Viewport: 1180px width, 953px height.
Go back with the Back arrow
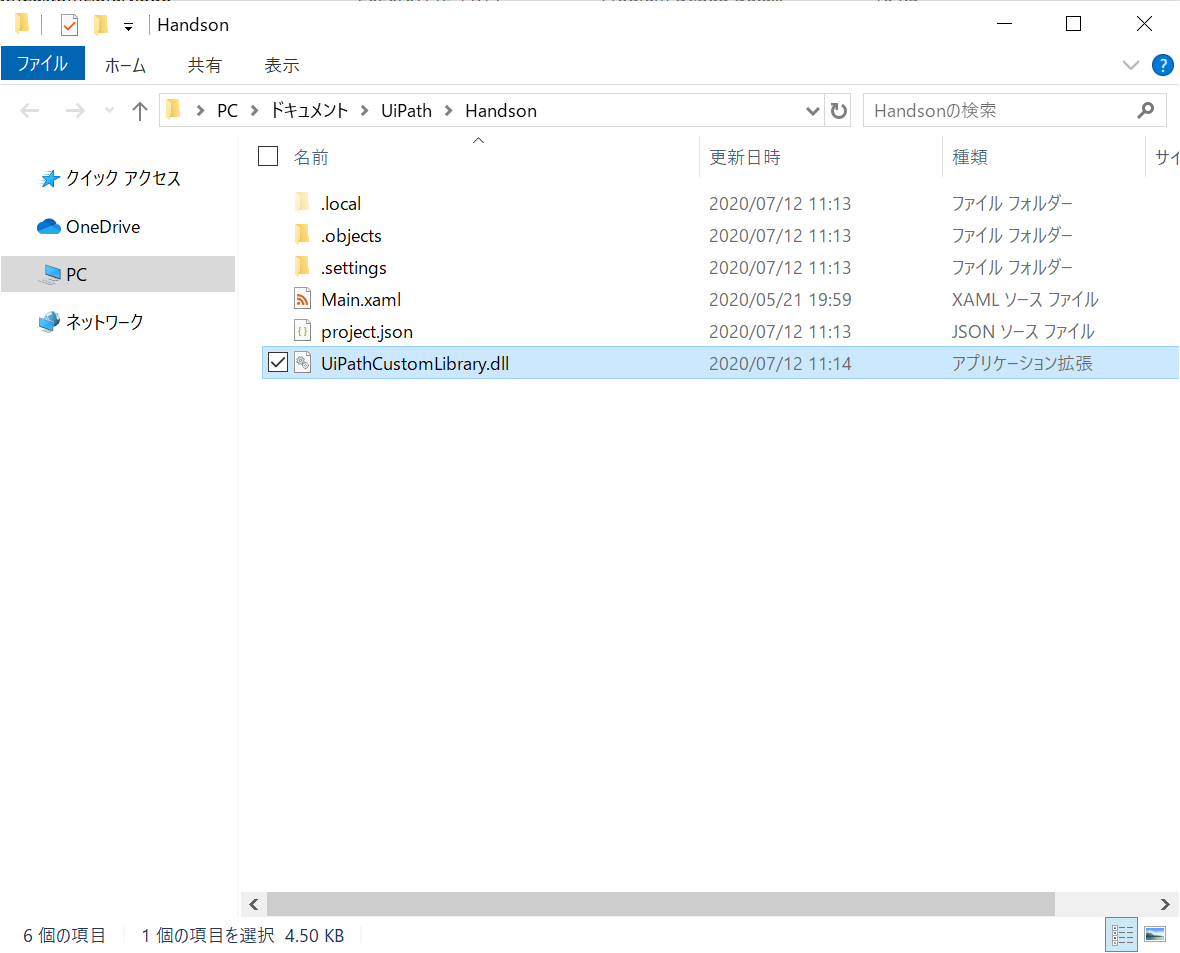tap(29, 111)
